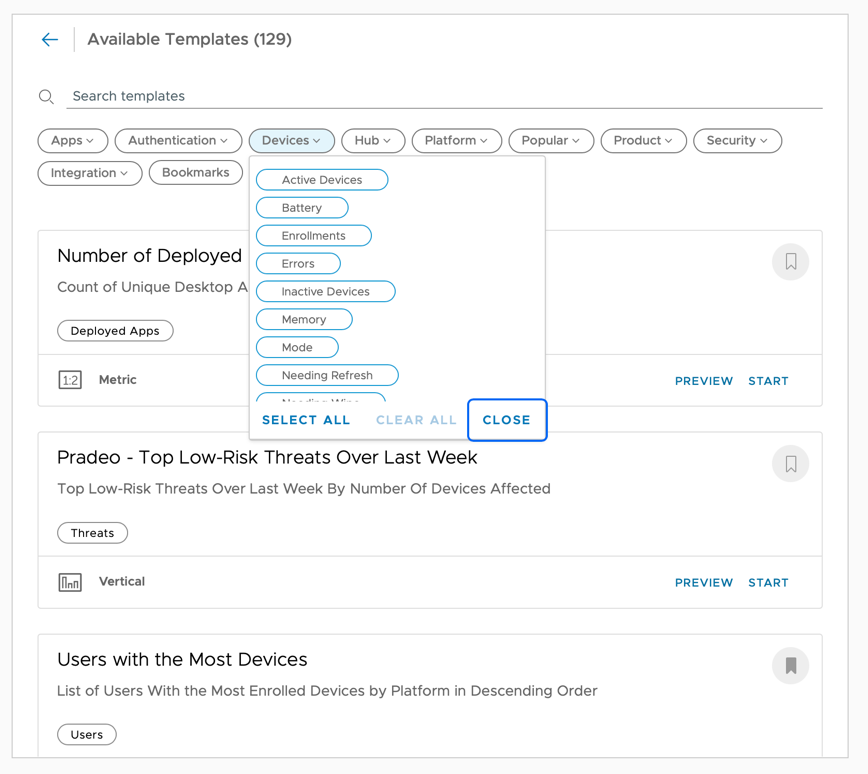Close the Devices filter panel
This screenshot has width=868, height=774.
pyautogui.click(x=506, y=420)
